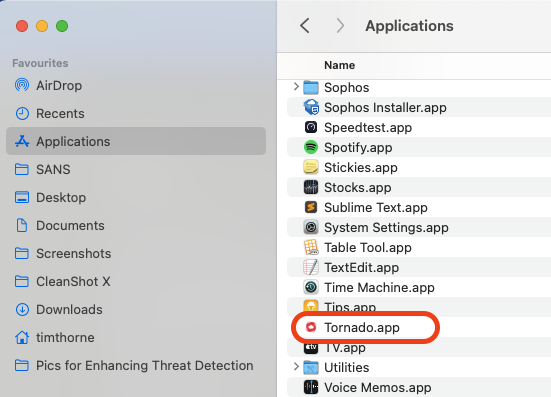
Task: Click the Downloads arrow icon
Action: (x=22, y=309)
